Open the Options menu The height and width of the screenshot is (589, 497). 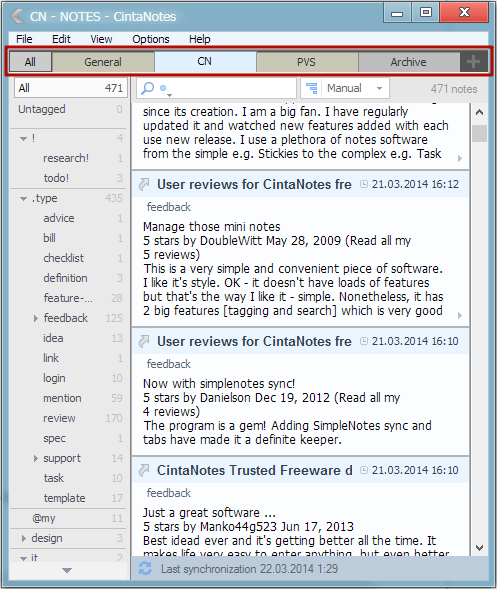click(151, 39)
